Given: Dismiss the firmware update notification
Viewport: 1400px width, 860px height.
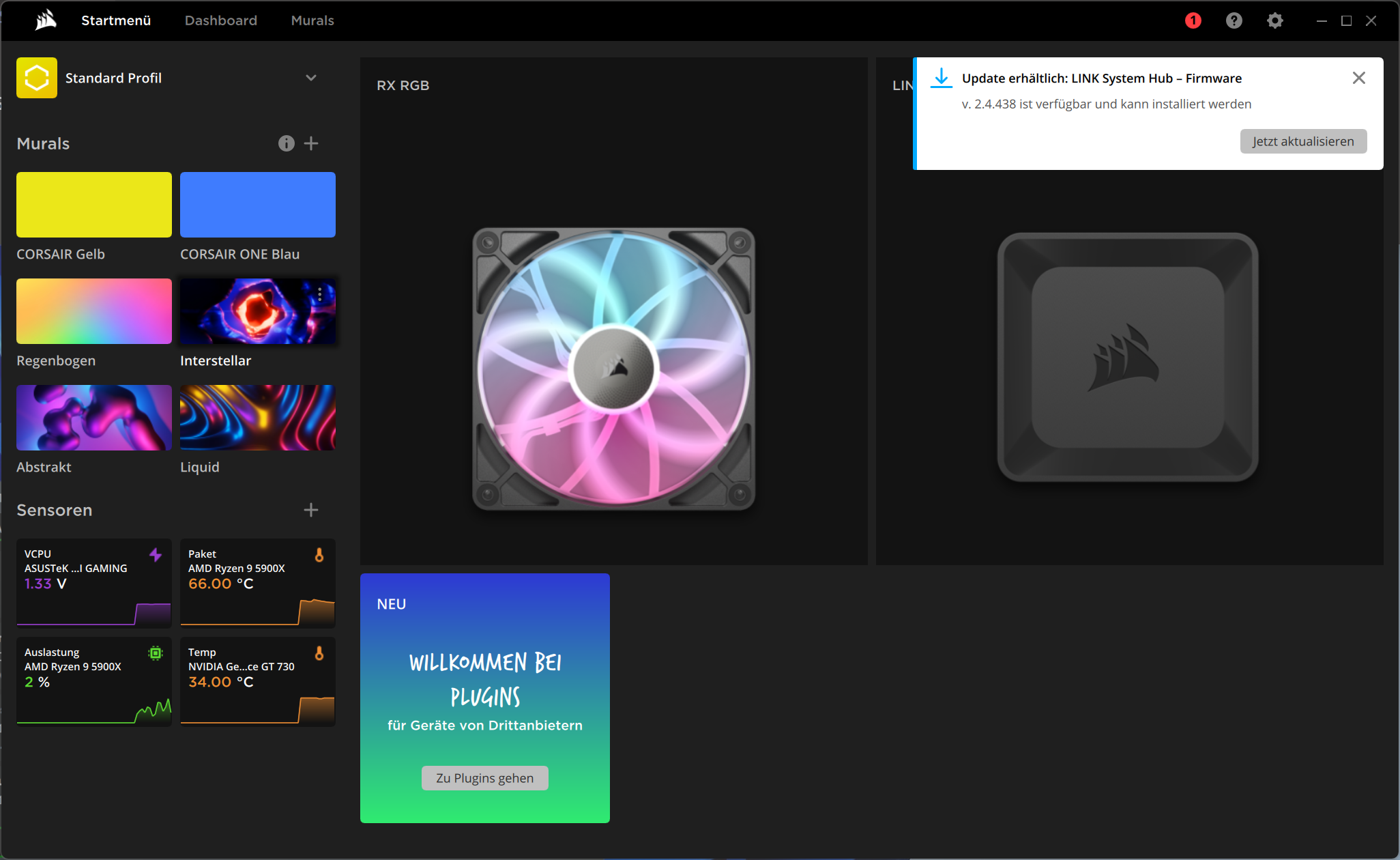Looking at the screenshot, I should [x=1359, y=78].
